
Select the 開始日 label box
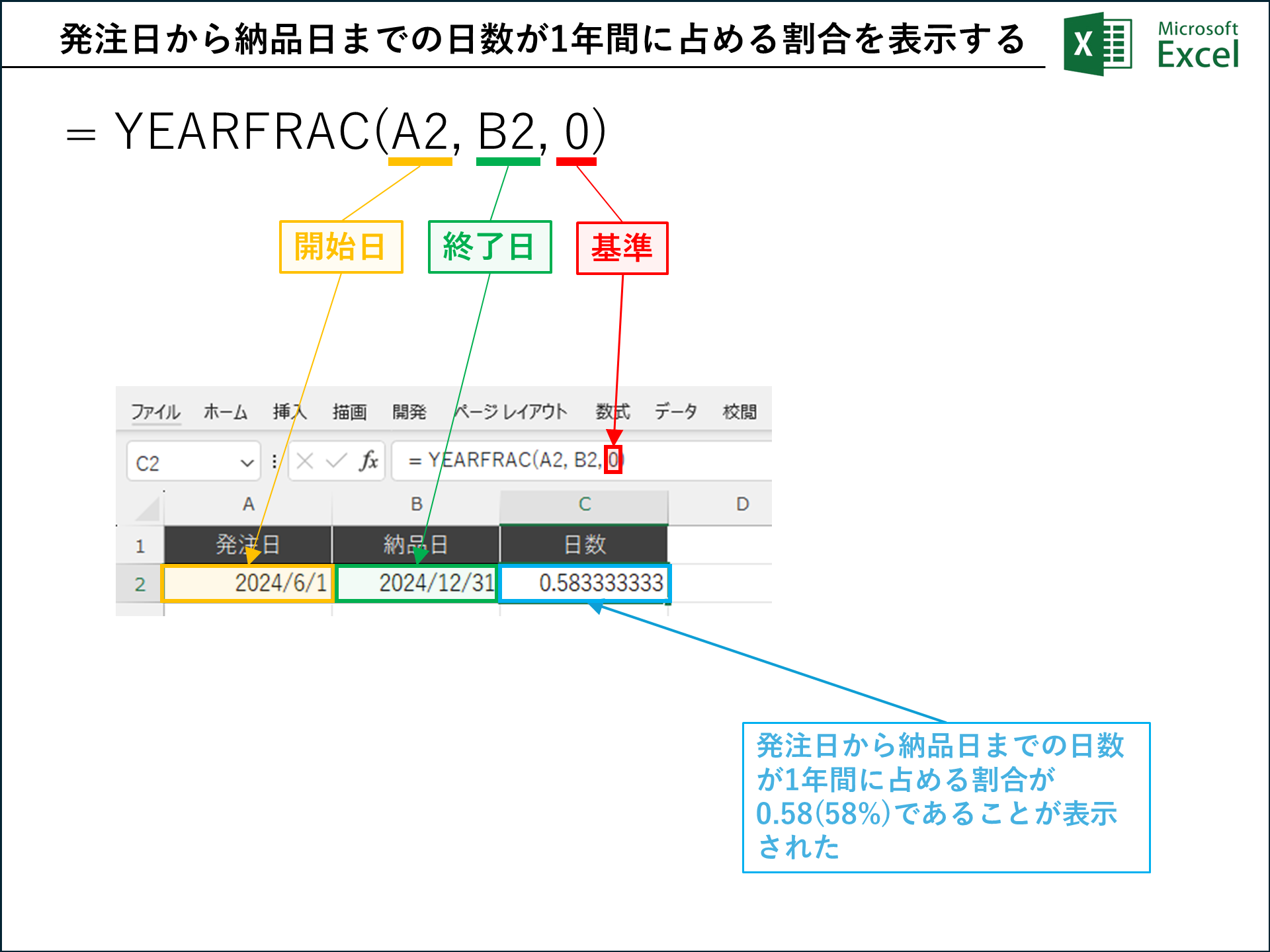point(340,248)
